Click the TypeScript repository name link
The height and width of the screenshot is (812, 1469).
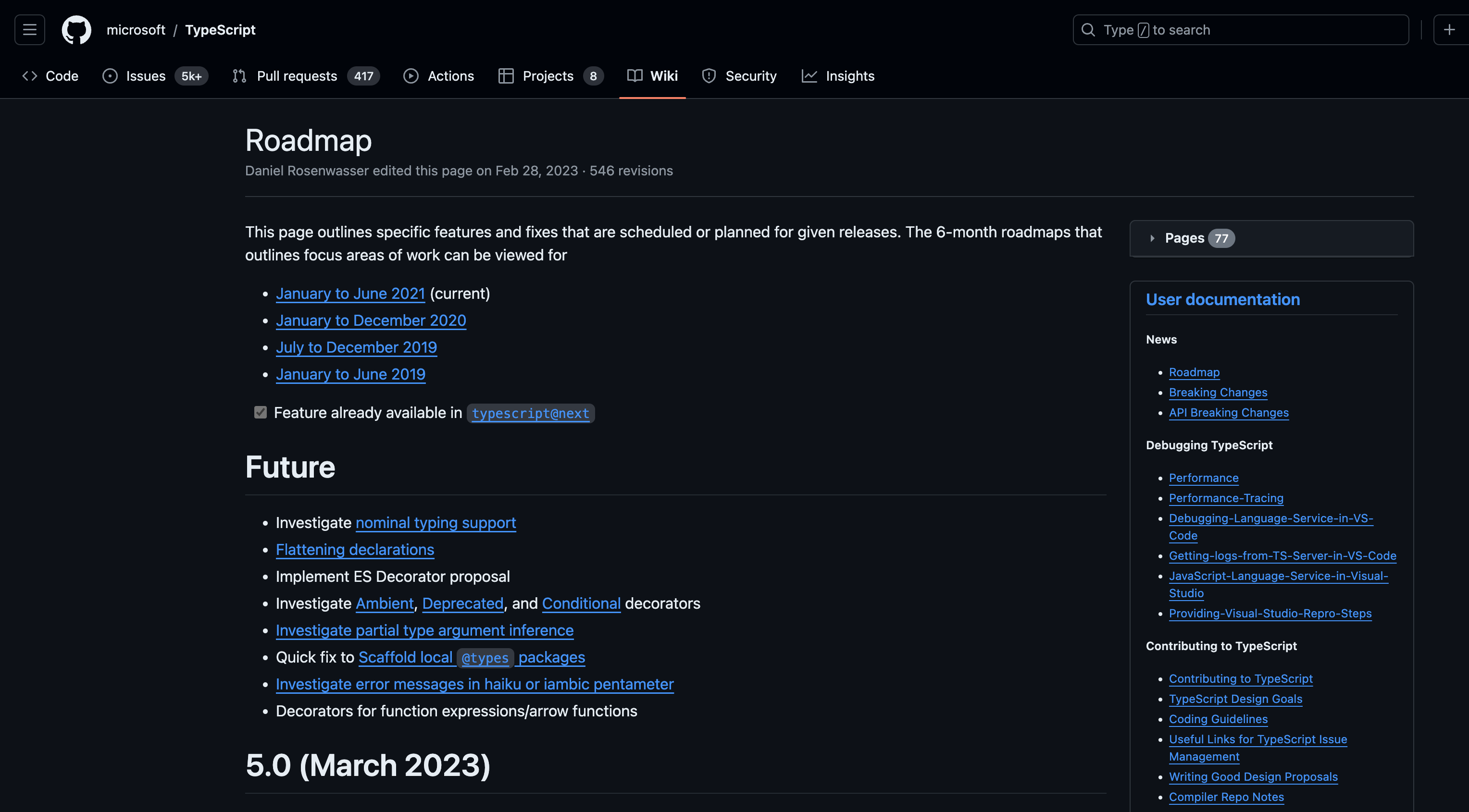tap(220, 30)
